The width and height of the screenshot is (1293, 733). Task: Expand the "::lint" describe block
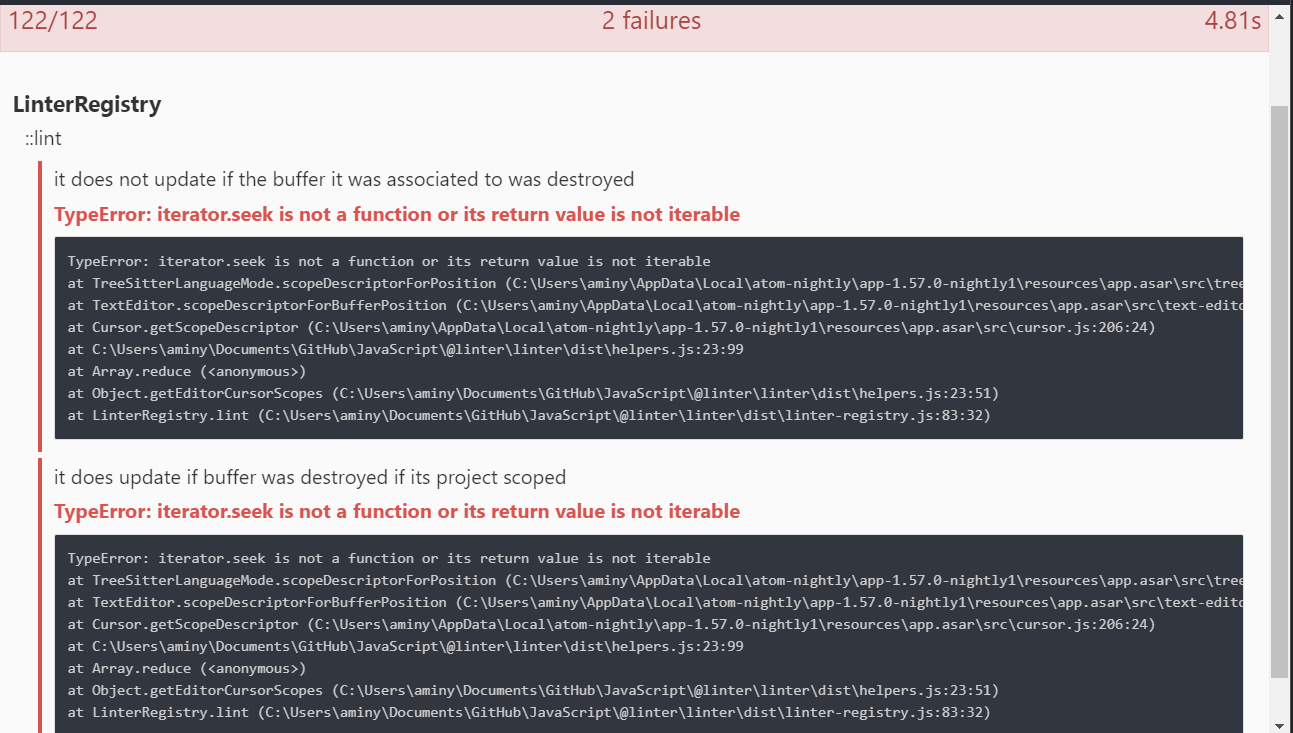pos(42,138)
